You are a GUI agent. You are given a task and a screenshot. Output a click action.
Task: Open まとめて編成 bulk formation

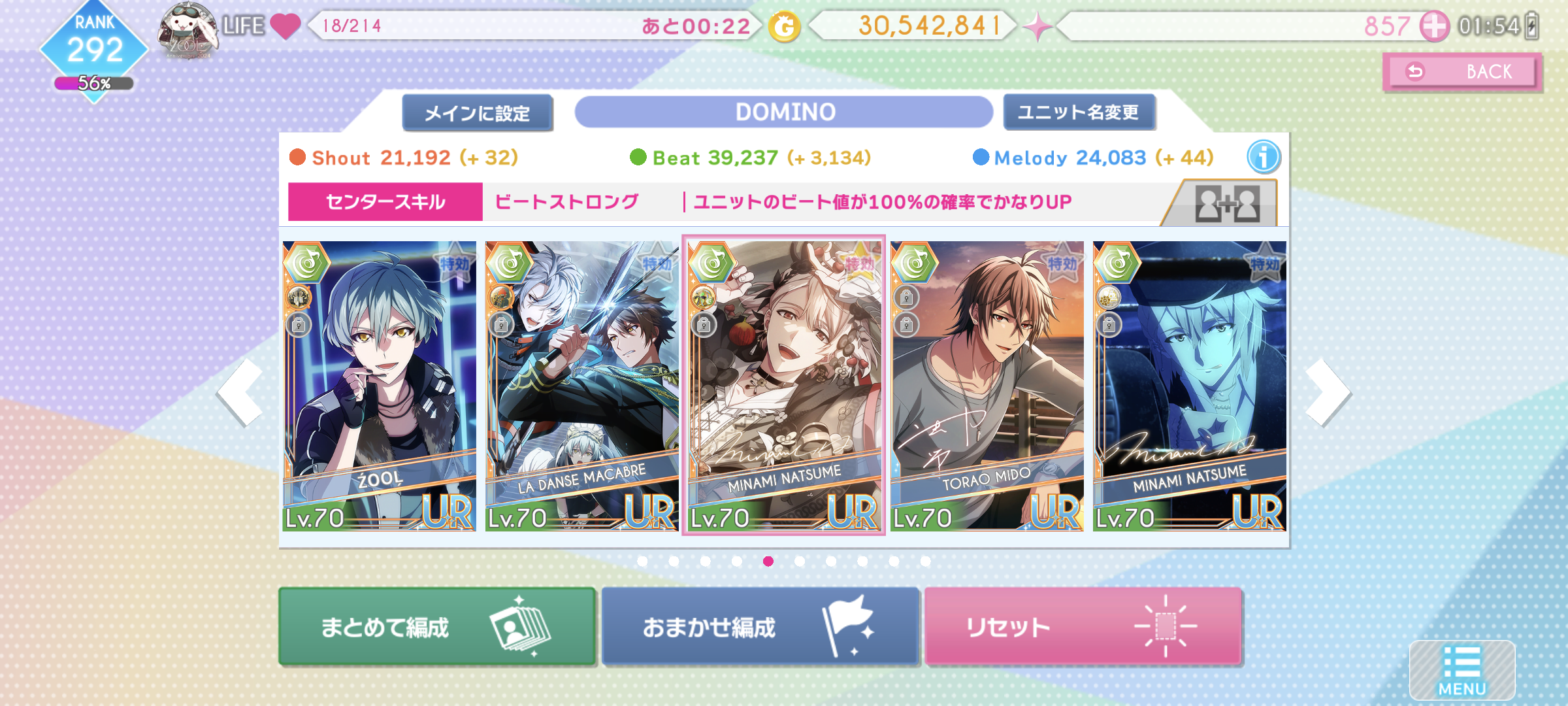coord(437,627)
